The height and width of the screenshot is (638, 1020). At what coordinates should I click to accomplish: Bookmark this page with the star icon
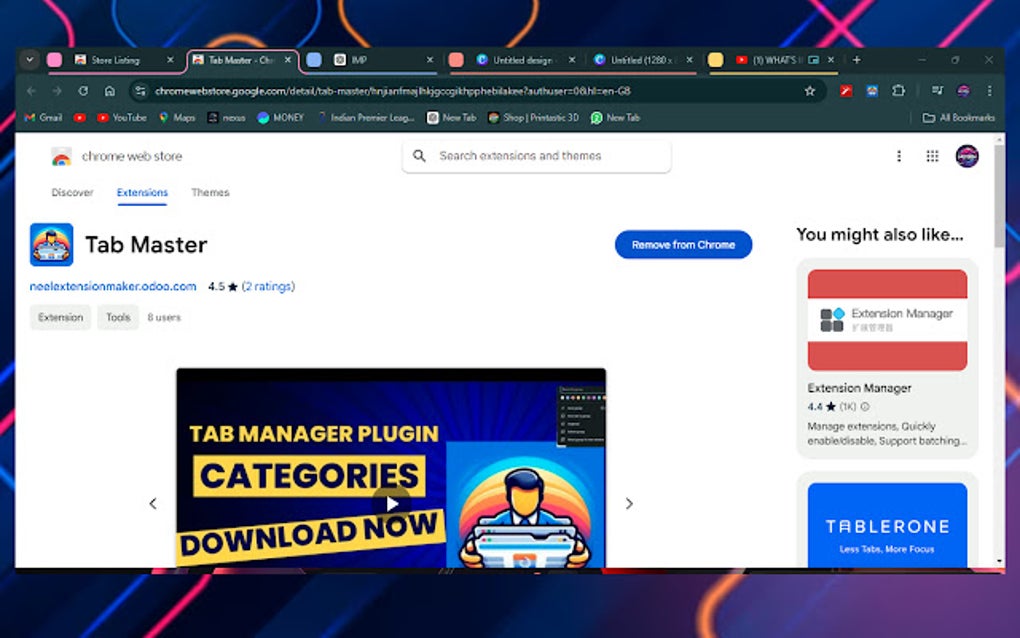pyautogui.click(x=810, y=90)
